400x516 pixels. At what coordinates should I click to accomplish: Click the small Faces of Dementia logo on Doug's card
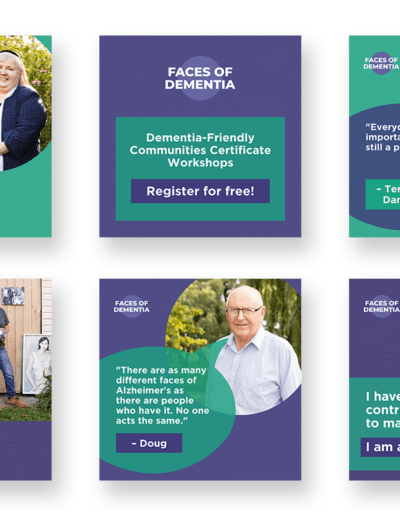click(x=131, y=306)
